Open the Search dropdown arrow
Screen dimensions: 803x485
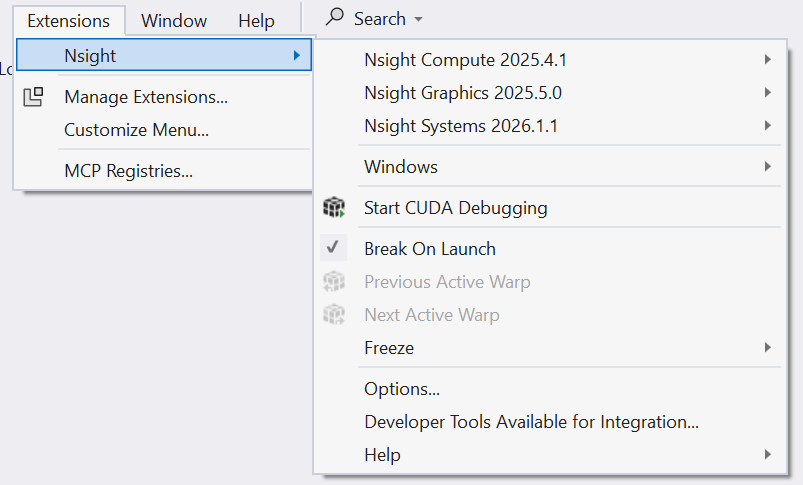click(418, 20)
